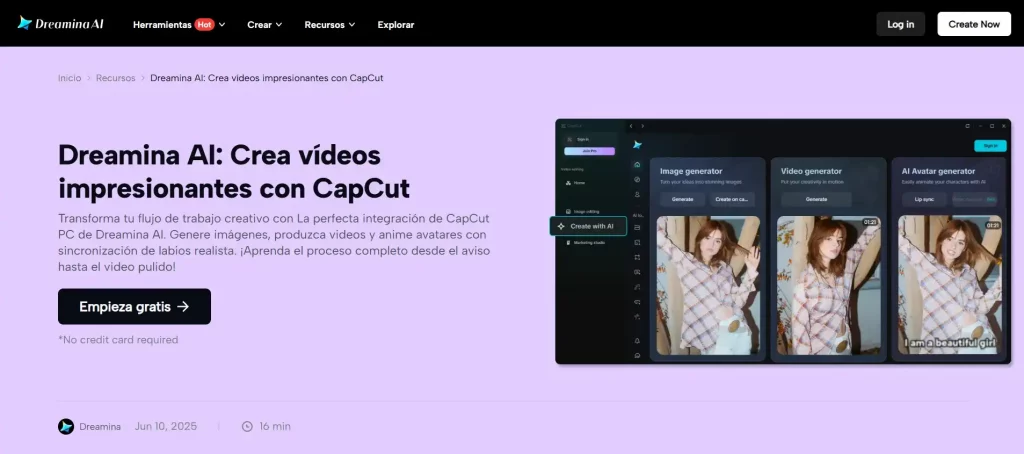Open the Image generator preview thumbnail
The width and height of the screenshot is (1024, 454).
click(707, 285)
